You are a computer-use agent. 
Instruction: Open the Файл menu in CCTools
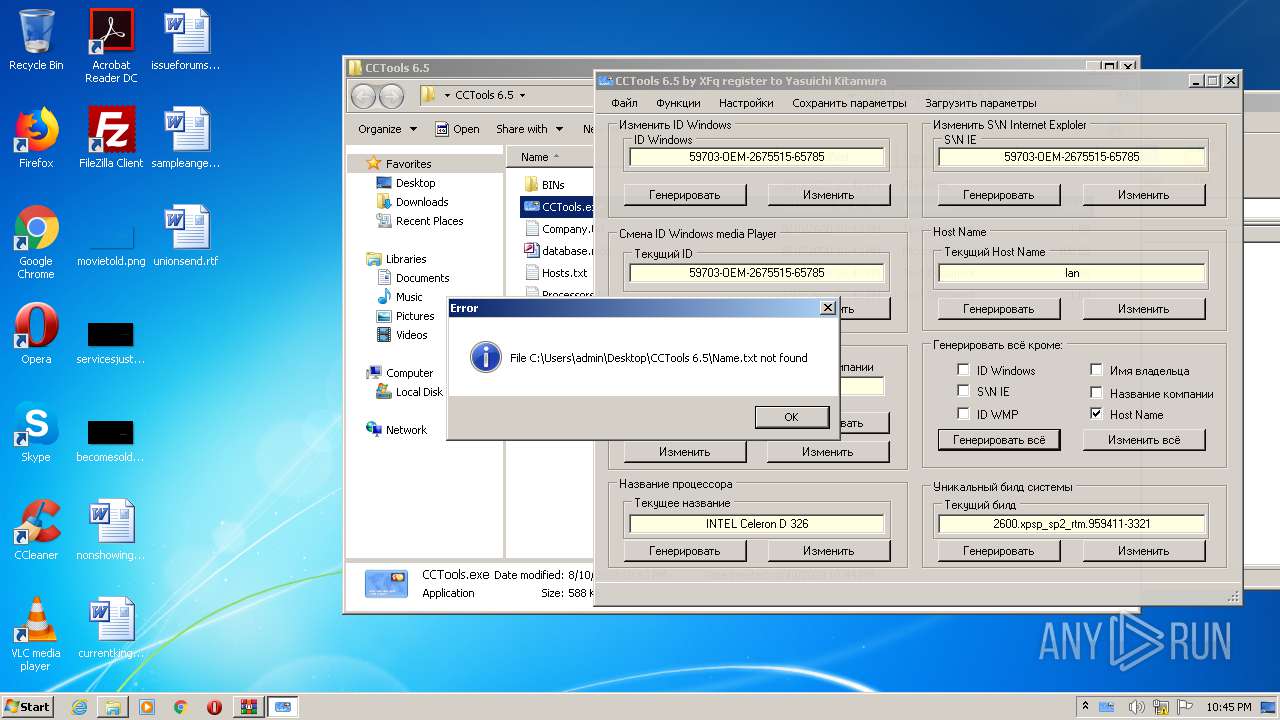[624, 103]
